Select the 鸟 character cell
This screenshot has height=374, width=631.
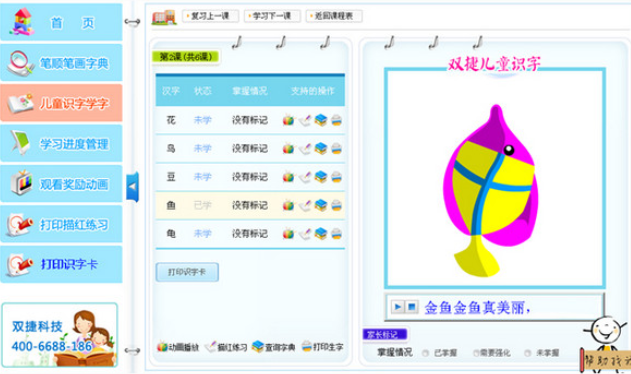pos(171,148)
